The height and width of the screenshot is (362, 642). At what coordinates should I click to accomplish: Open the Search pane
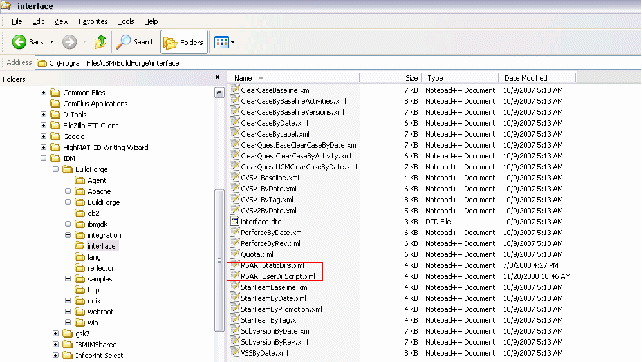coord(134,42)
